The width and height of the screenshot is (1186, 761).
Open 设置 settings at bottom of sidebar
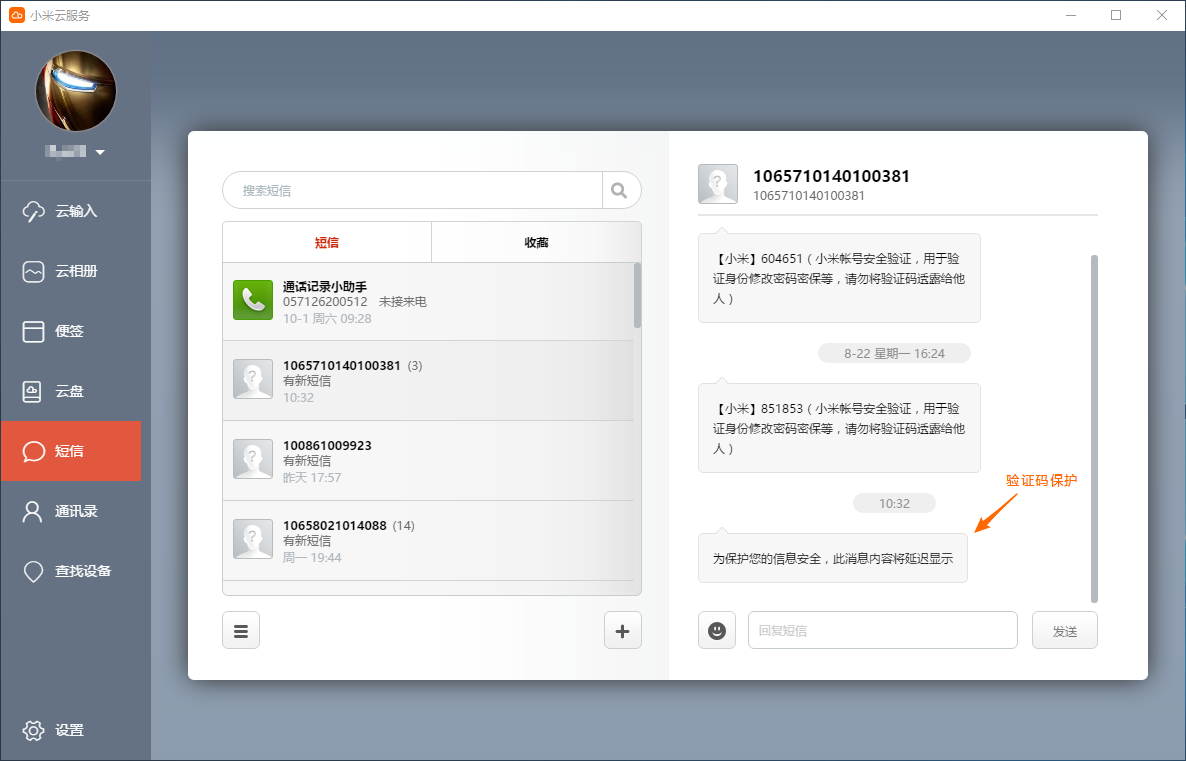53,730
